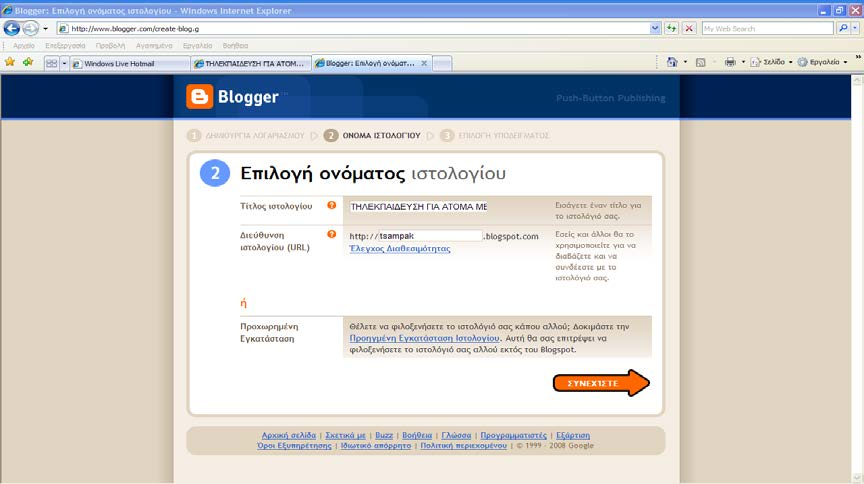Open the Εργαλεία menu in menu bar
Screen dimensions: 864x484
(197, 46)
